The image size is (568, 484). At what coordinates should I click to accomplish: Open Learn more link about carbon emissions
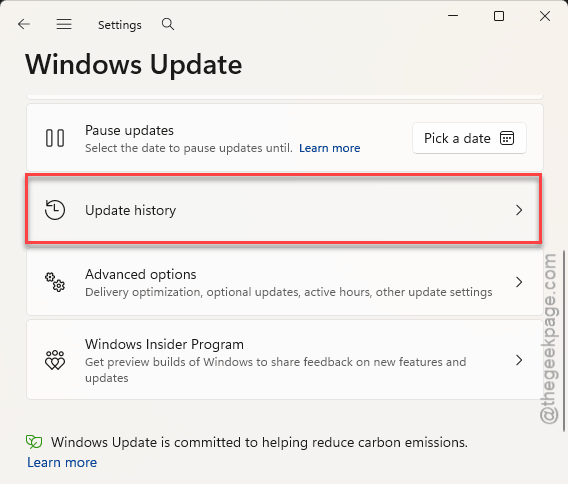point(62,463)
